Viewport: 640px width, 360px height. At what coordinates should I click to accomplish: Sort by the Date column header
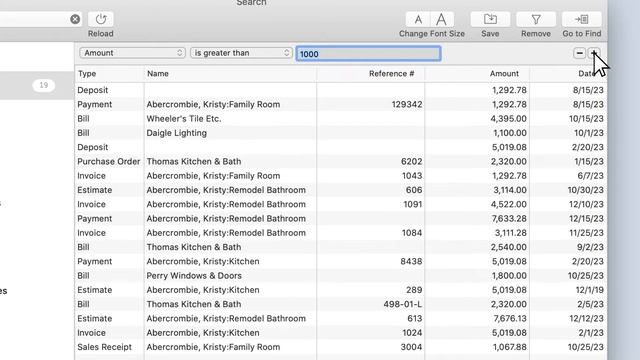(x=569, y=73)
